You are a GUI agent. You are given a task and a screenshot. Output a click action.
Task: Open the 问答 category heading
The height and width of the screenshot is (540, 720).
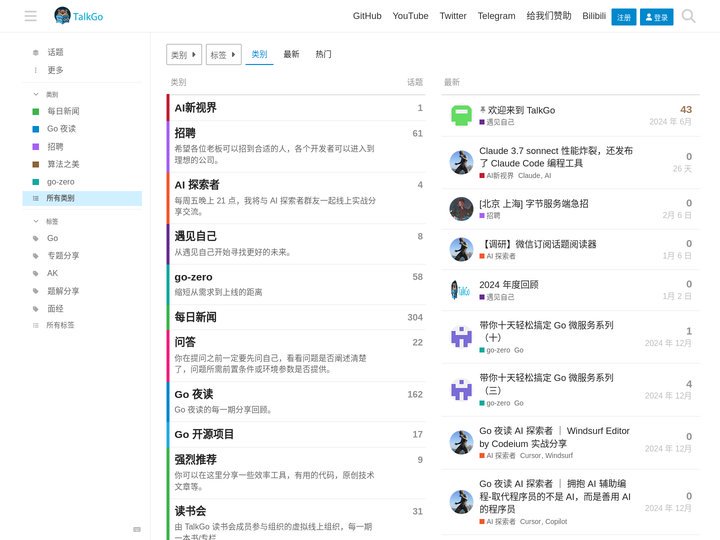pos(185,342)
